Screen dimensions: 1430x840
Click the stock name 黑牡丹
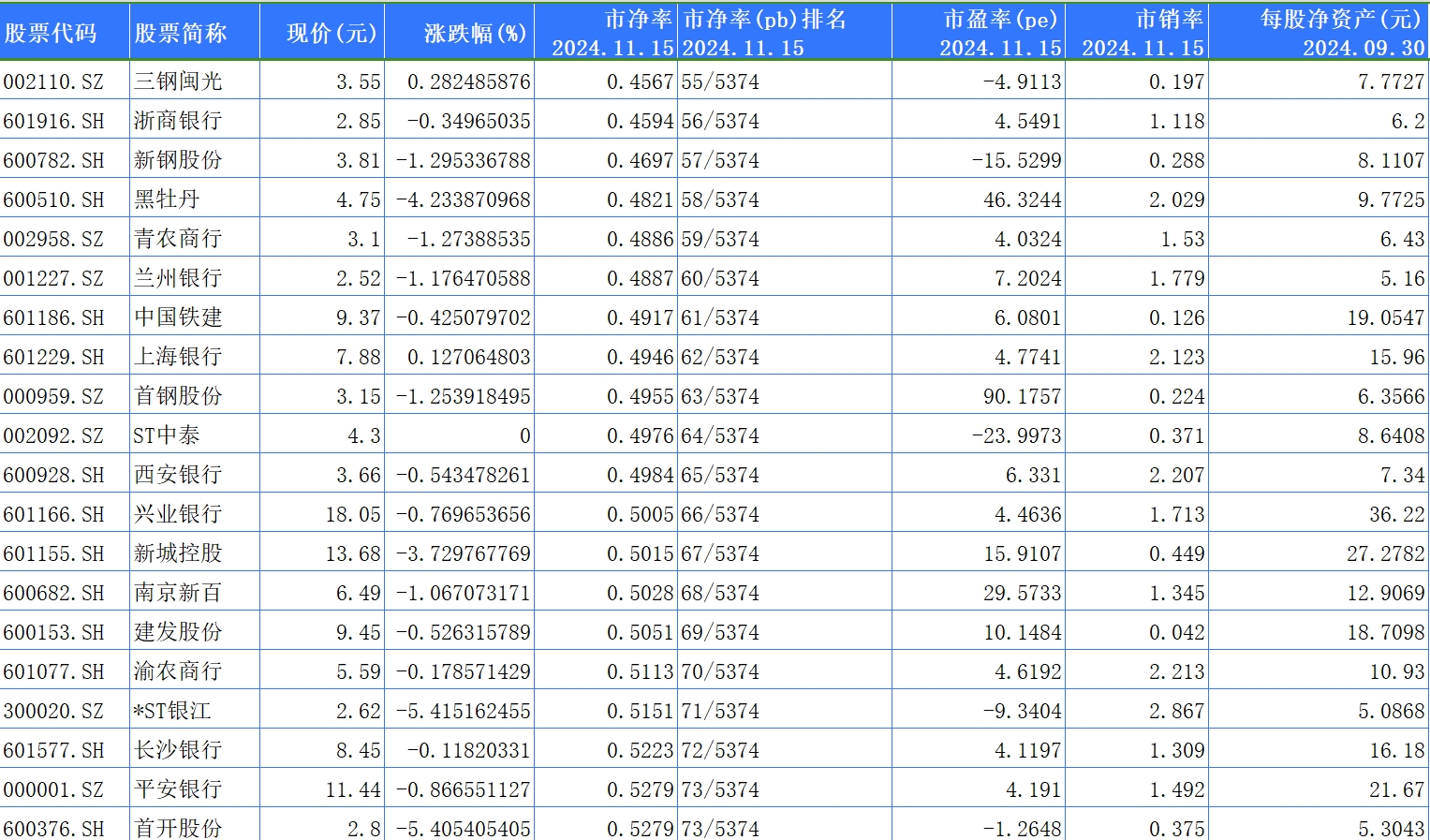(x=167, y=200)
